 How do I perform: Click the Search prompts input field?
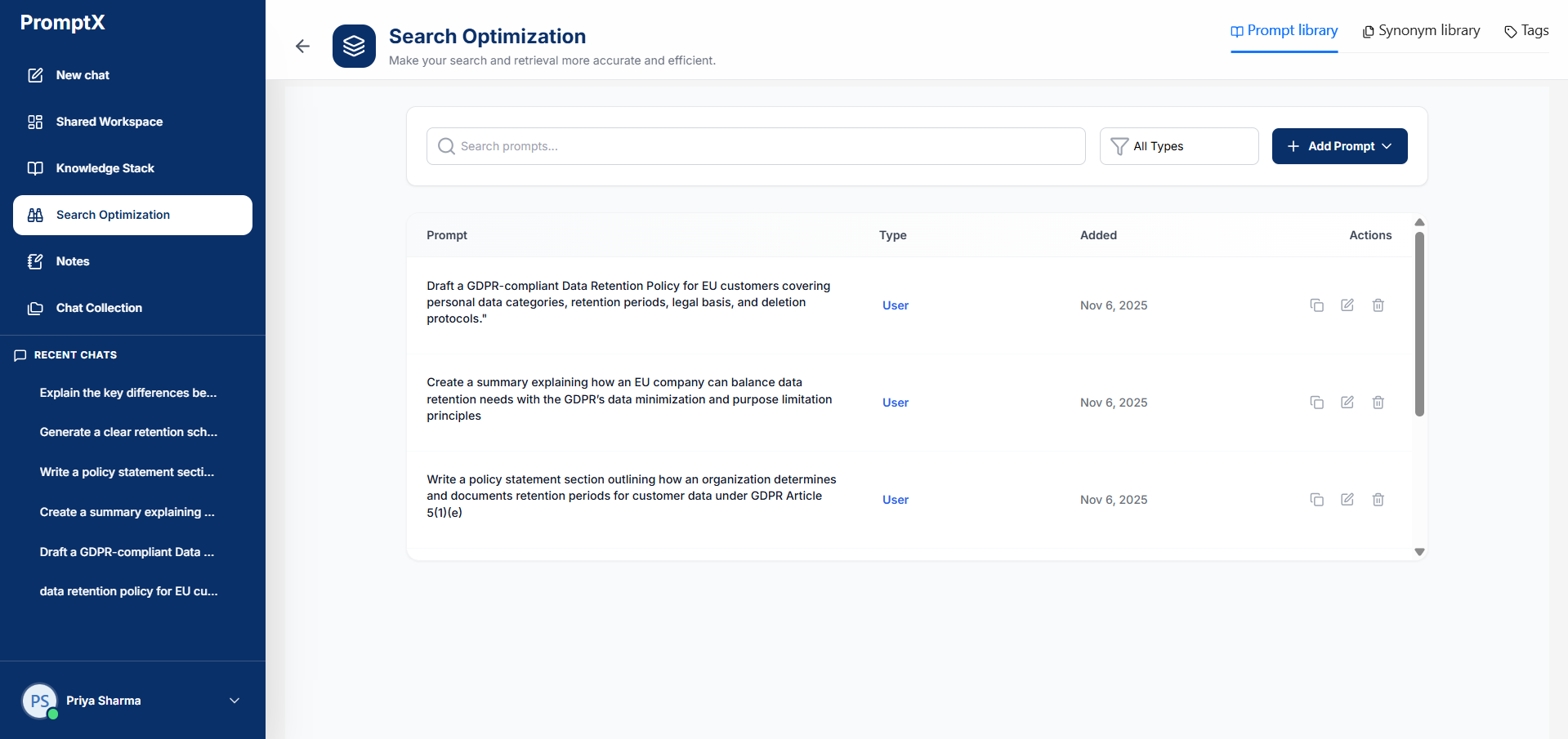coord(756,146)
